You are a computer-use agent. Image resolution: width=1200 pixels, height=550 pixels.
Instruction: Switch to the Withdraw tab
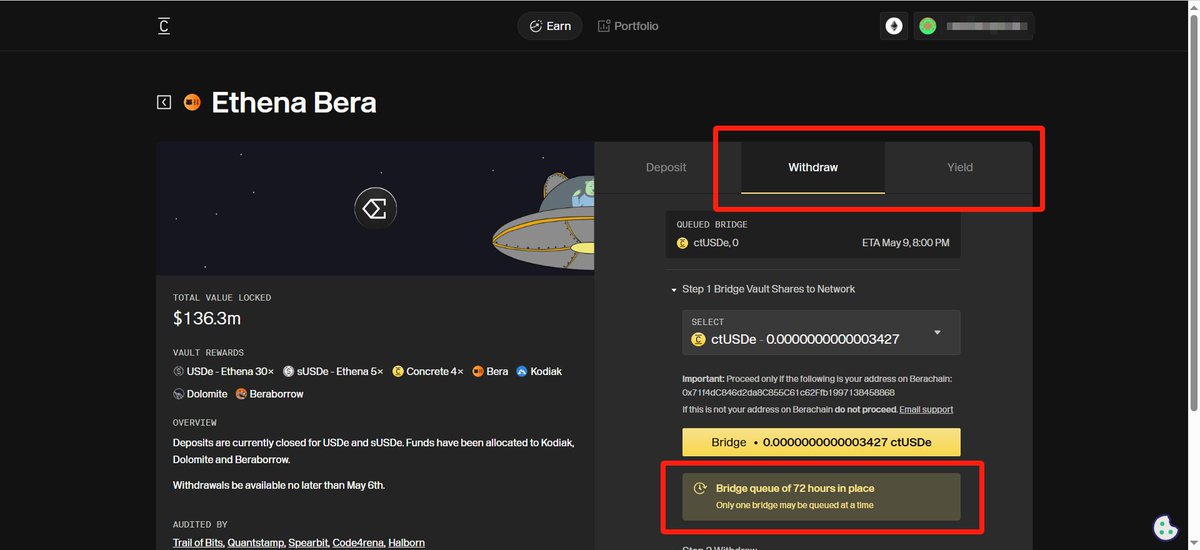tap(813, 167)
